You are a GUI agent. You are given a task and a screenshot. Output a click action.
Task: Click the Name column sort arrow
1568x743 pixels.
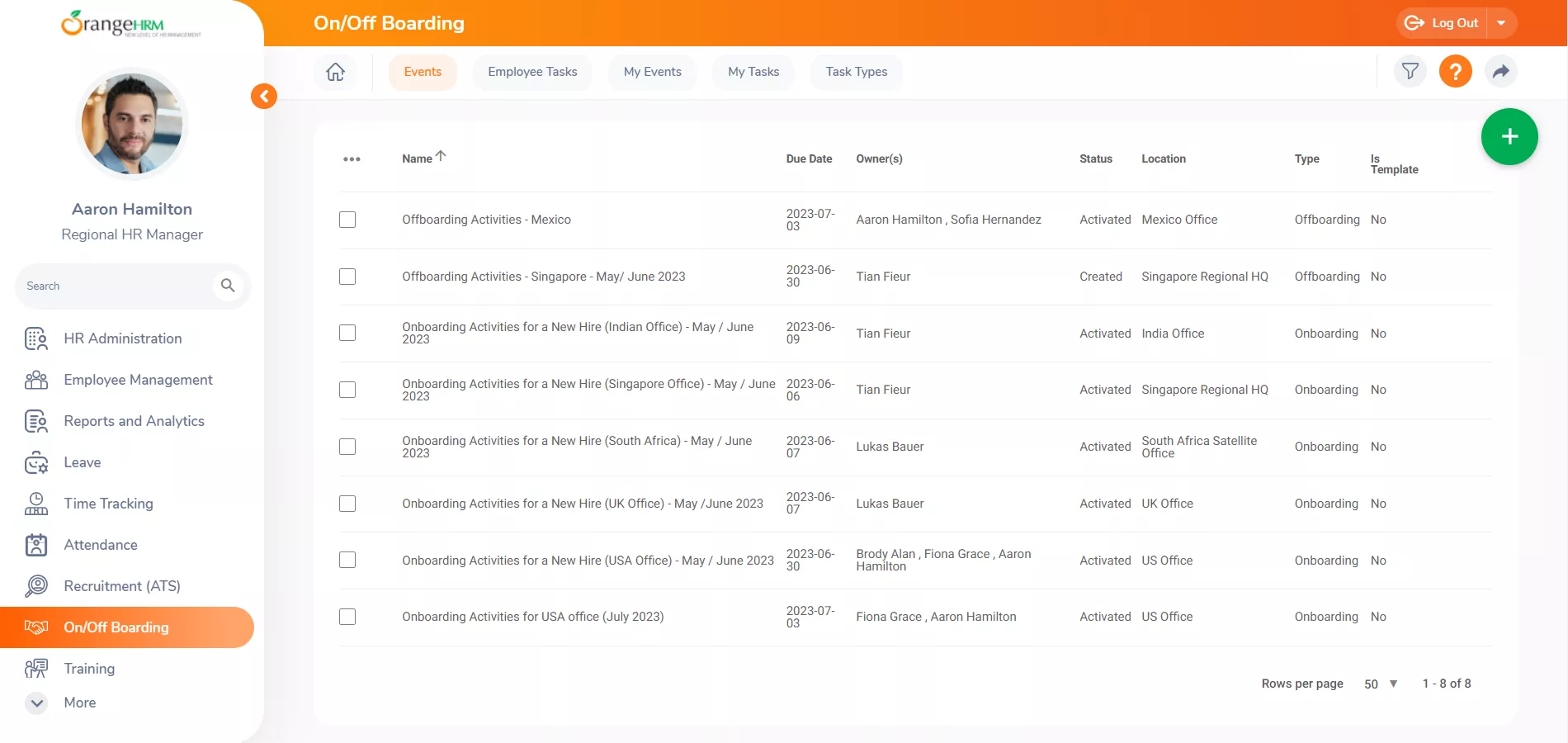[x=441, y=156]
